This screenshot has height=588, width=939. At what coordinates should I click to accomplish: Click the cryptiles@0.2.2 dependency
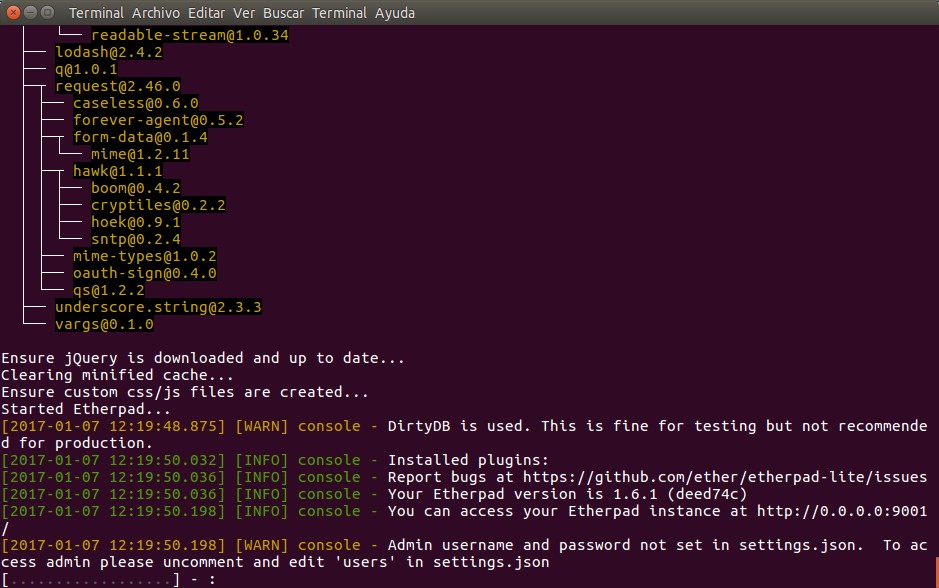(x=158, y=205)
